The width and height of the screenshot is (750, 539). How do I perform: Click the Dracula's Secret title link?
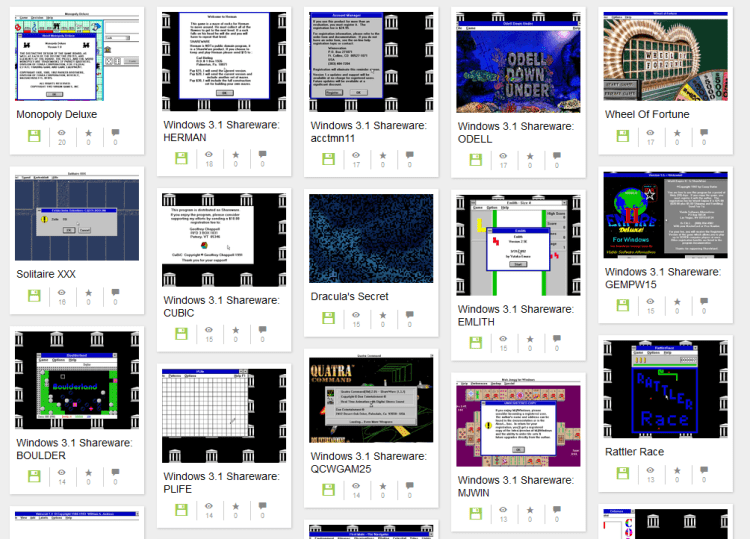click(x=350, y=297)
